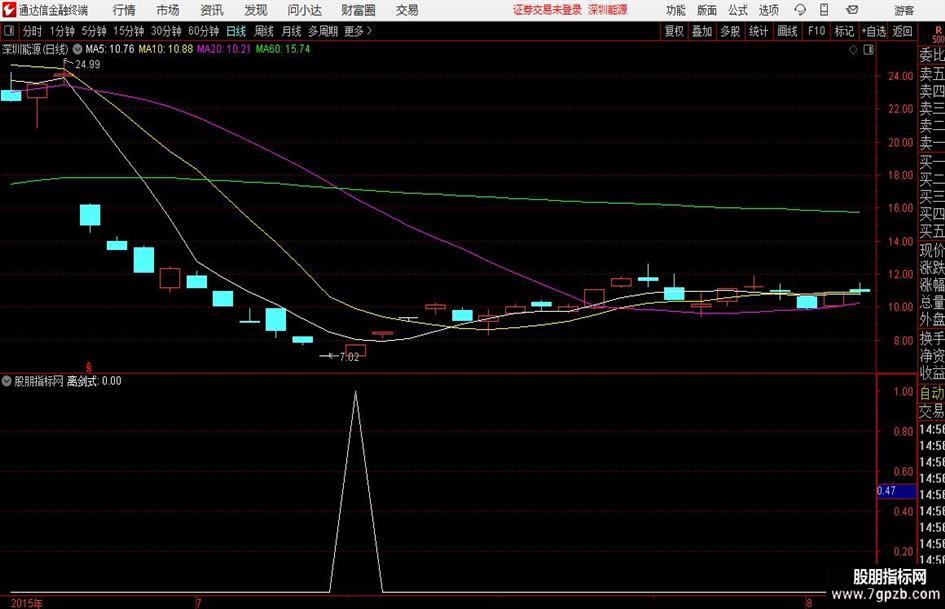Click the 委比 label in right panel
Screen dimensions: 945x609
click(x=932, y=55)
